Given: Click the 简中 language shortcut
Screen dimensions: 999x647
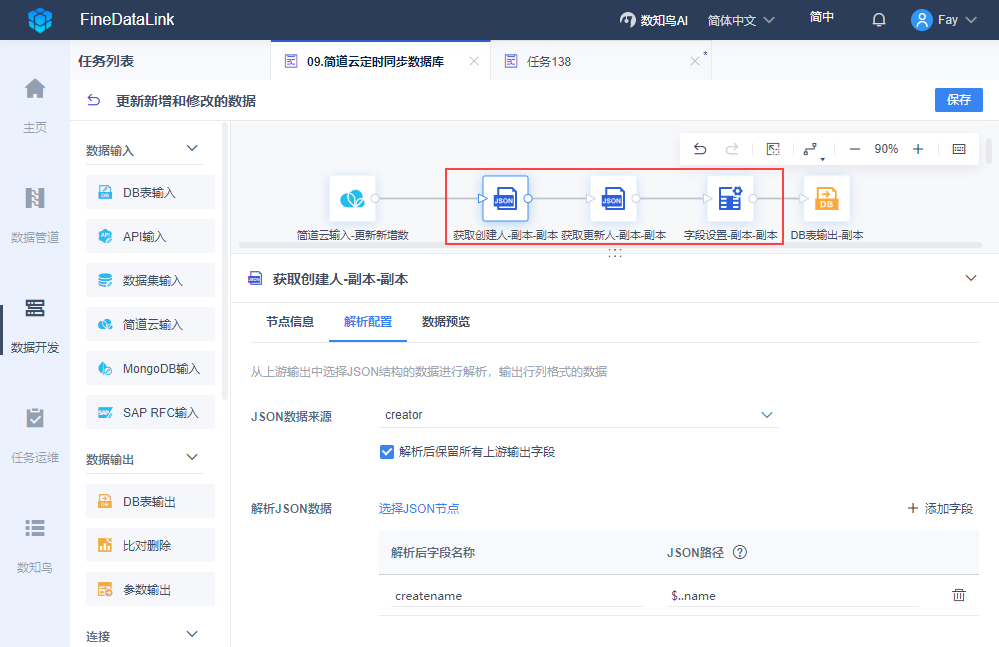Looking at the screenshot, I should (822, 17).
